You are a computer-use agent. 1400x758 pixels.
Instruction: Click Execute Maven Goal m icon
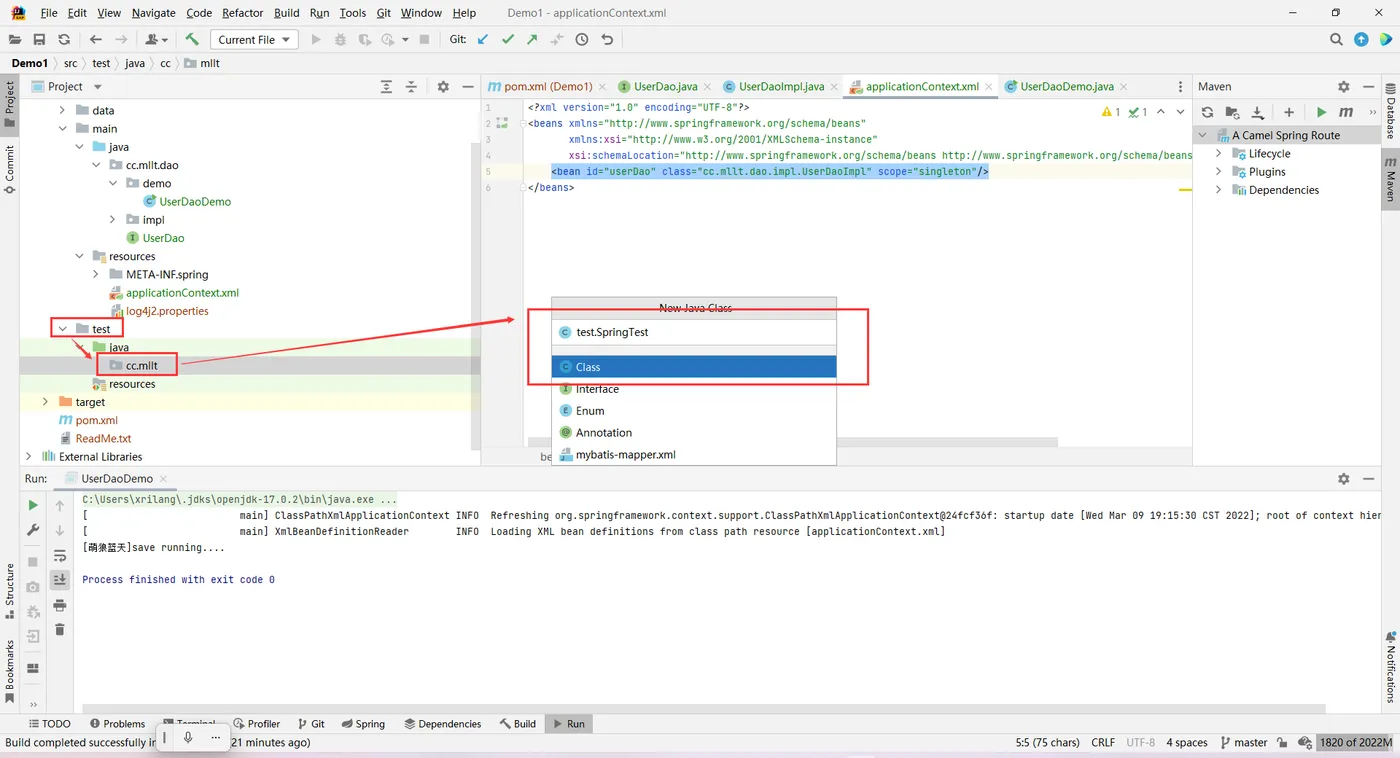point(1346,112)
